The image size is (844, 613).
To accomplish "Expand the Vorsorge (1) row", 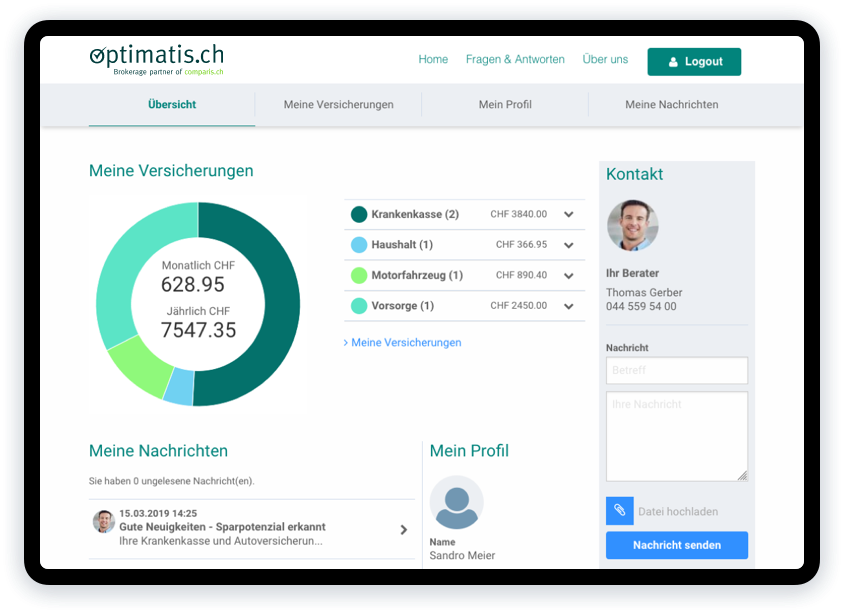I will [x=569, y=306].
